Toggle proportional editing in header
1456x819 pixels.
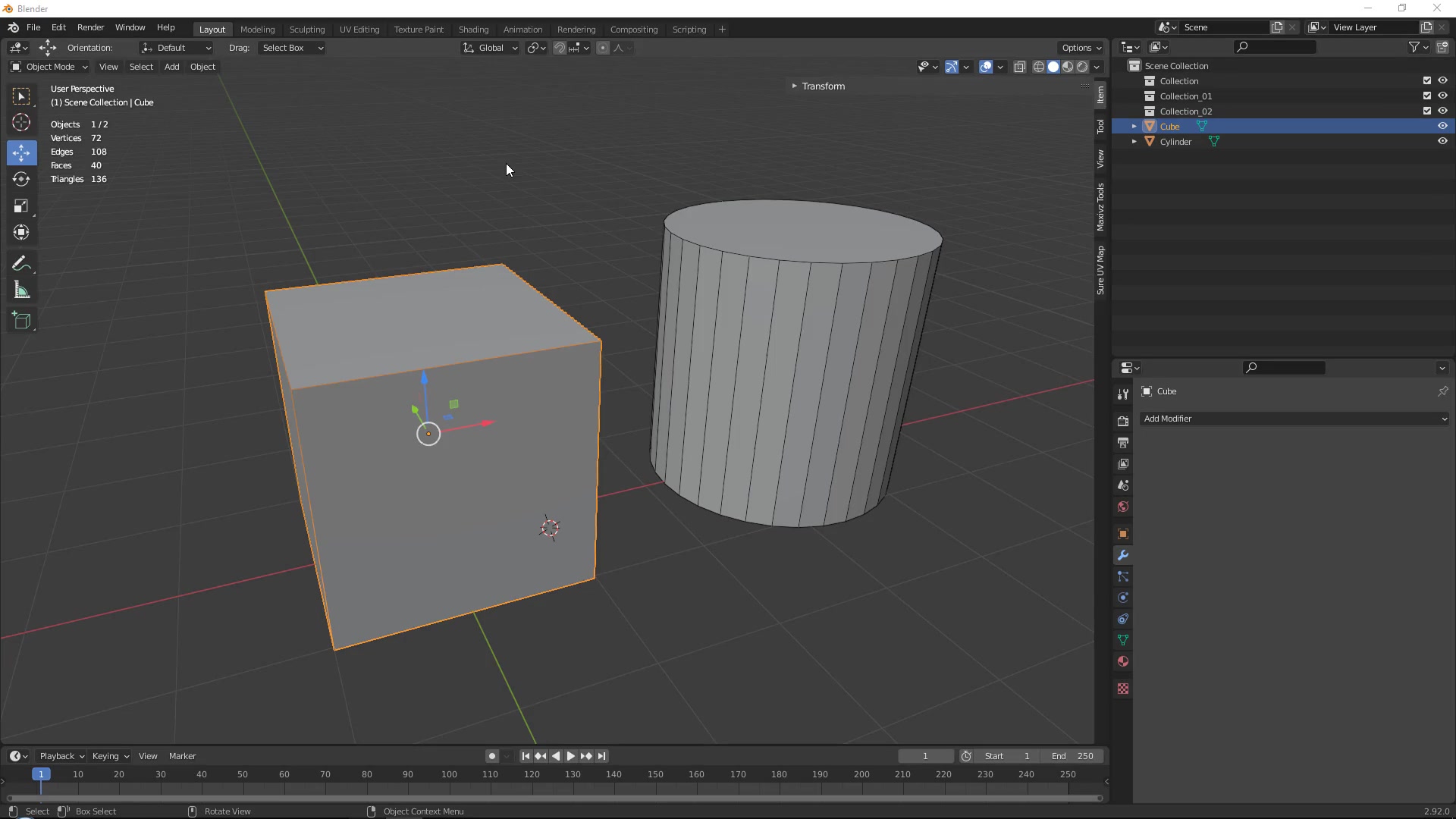(x=603, y=48)
